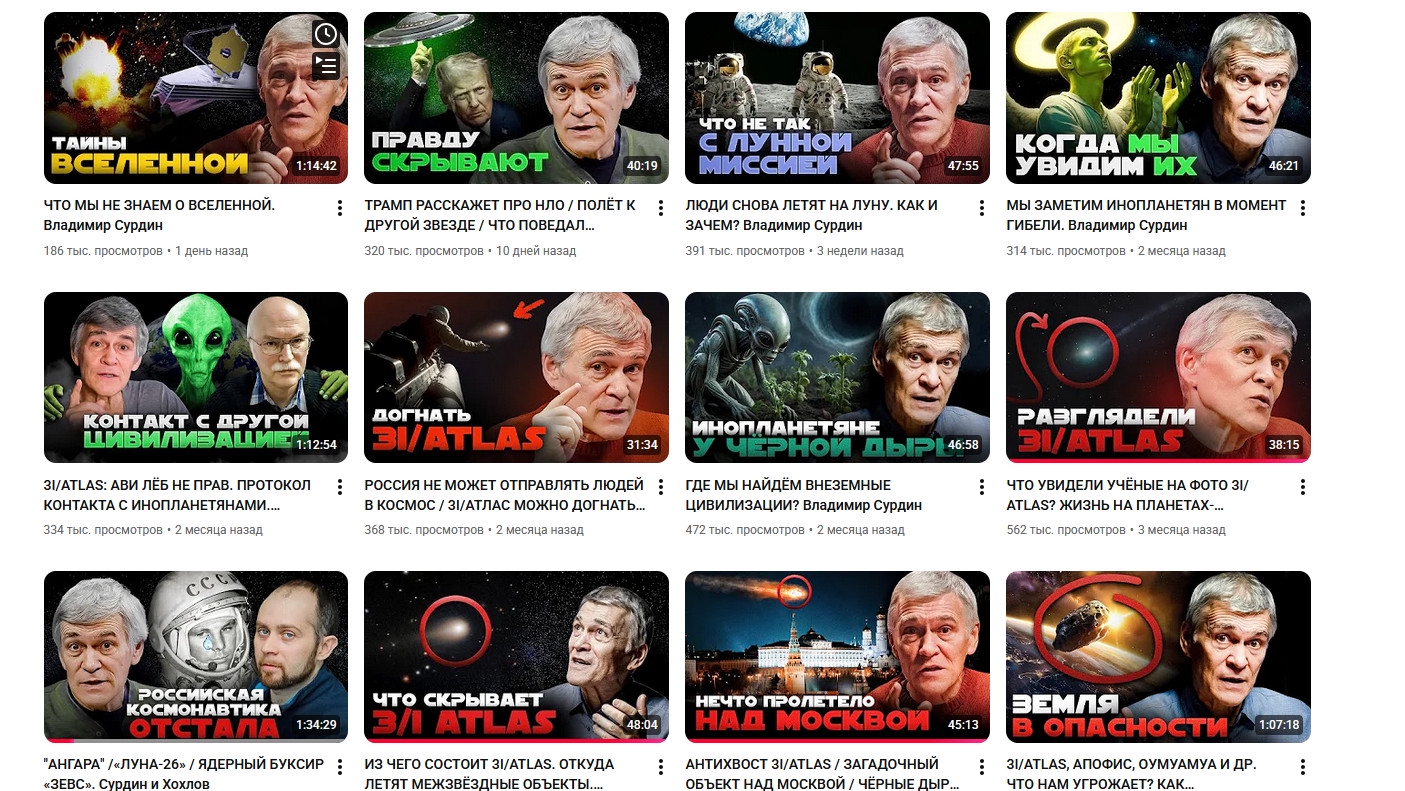
Task: Open three-dot menu for АВИ ЛЁБ НЕ ПРАВ video
Action: [340, 487]
